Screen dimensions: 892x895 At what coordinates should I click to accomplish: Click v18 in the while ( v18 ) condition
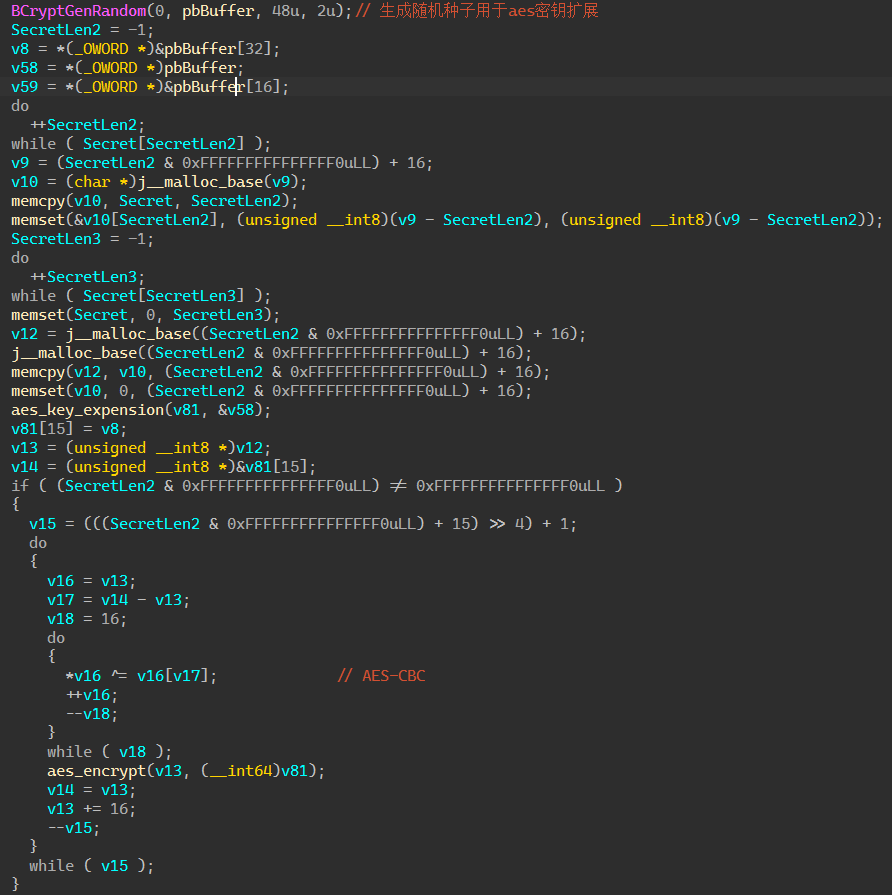132,752
